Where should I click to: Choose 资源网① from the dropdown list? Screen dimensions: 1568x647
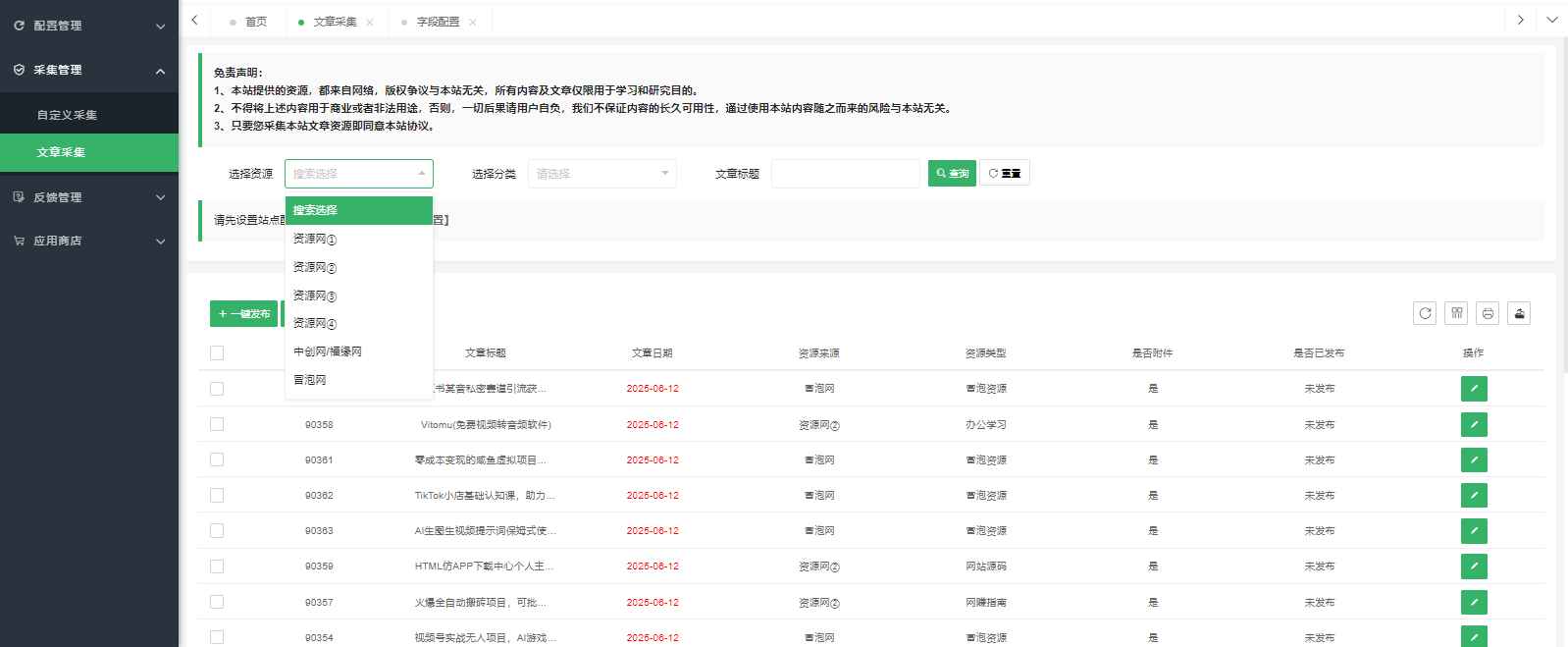click(359, 239)
